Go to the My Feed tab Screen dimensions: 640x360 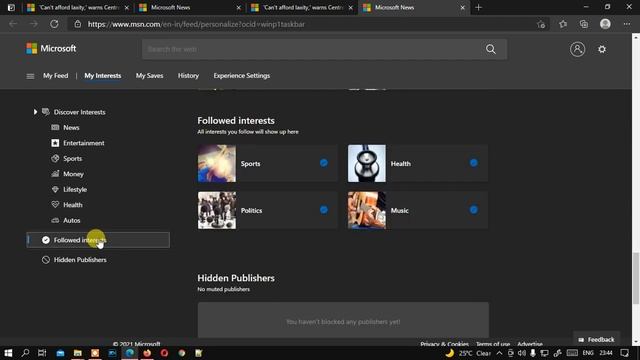[x=56, y=76]
